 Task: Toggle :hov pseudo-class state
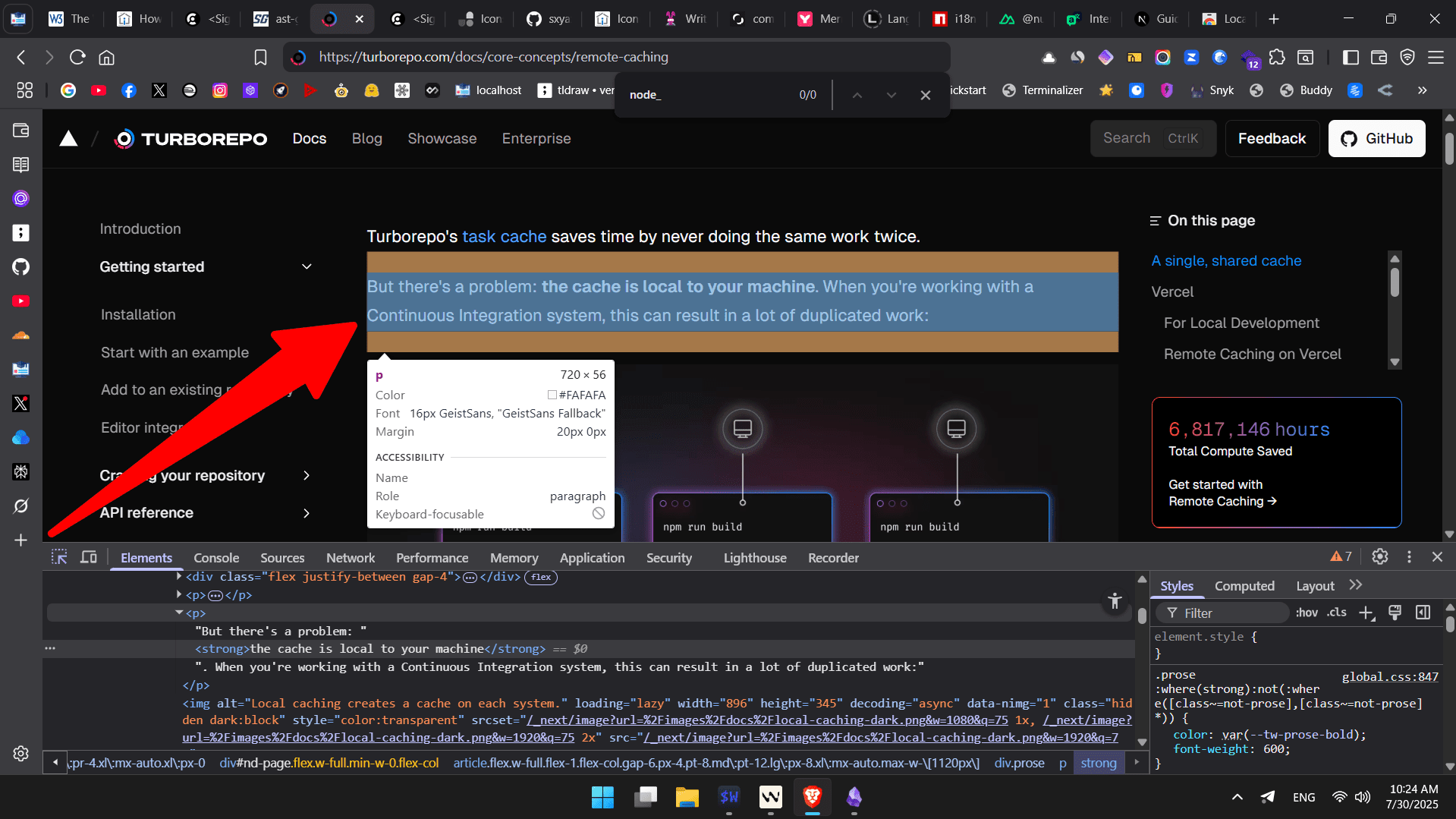pyautogui.click(x=1306, y=613)
